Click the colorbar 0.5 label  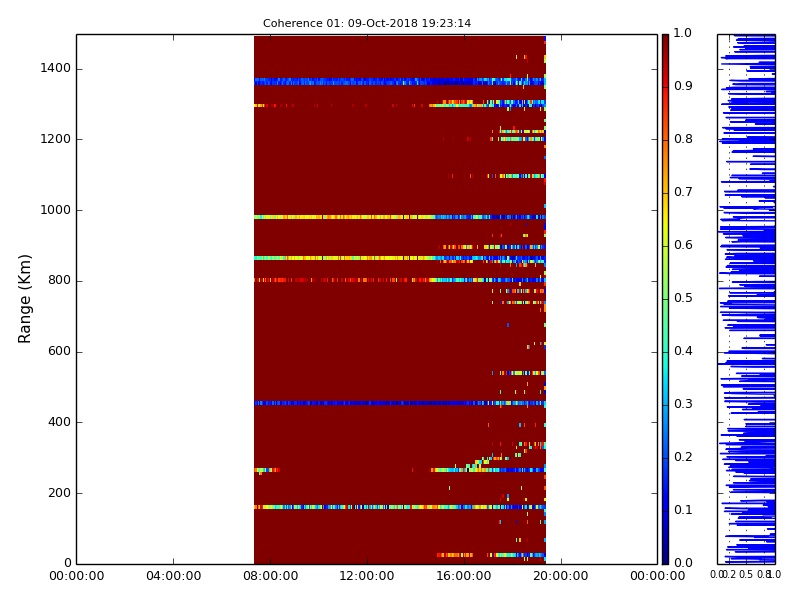click(683, 298)
